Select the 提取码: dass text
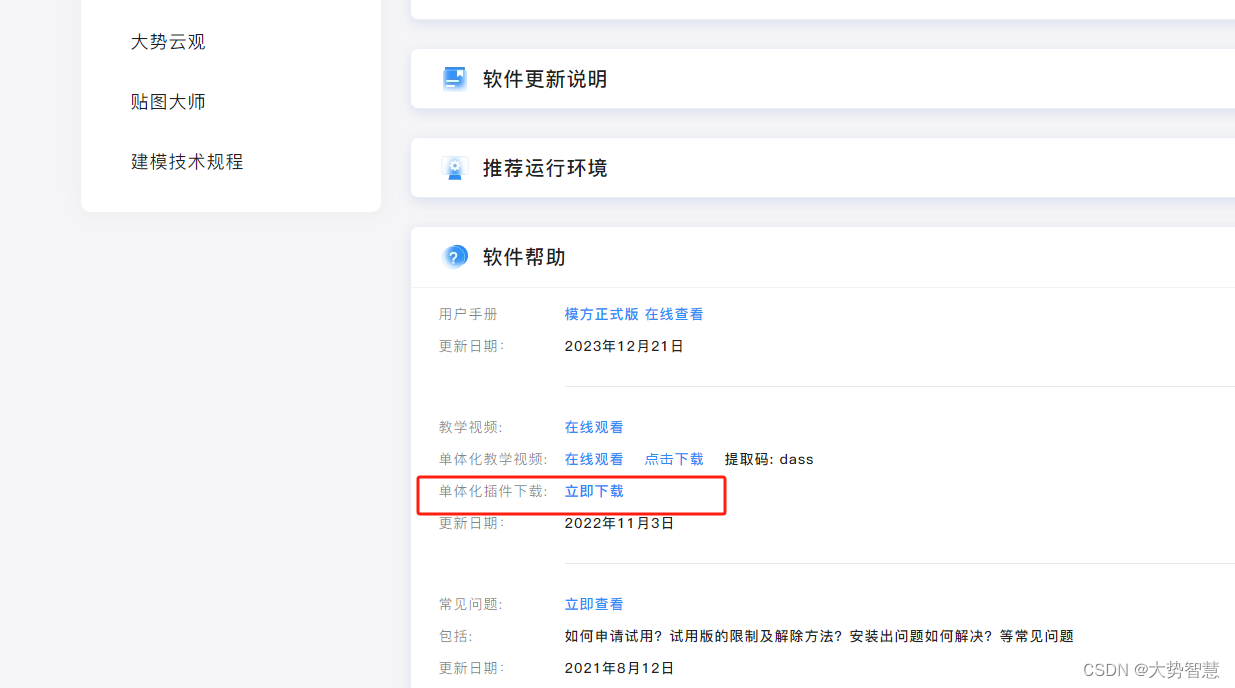 click(769, 459)
